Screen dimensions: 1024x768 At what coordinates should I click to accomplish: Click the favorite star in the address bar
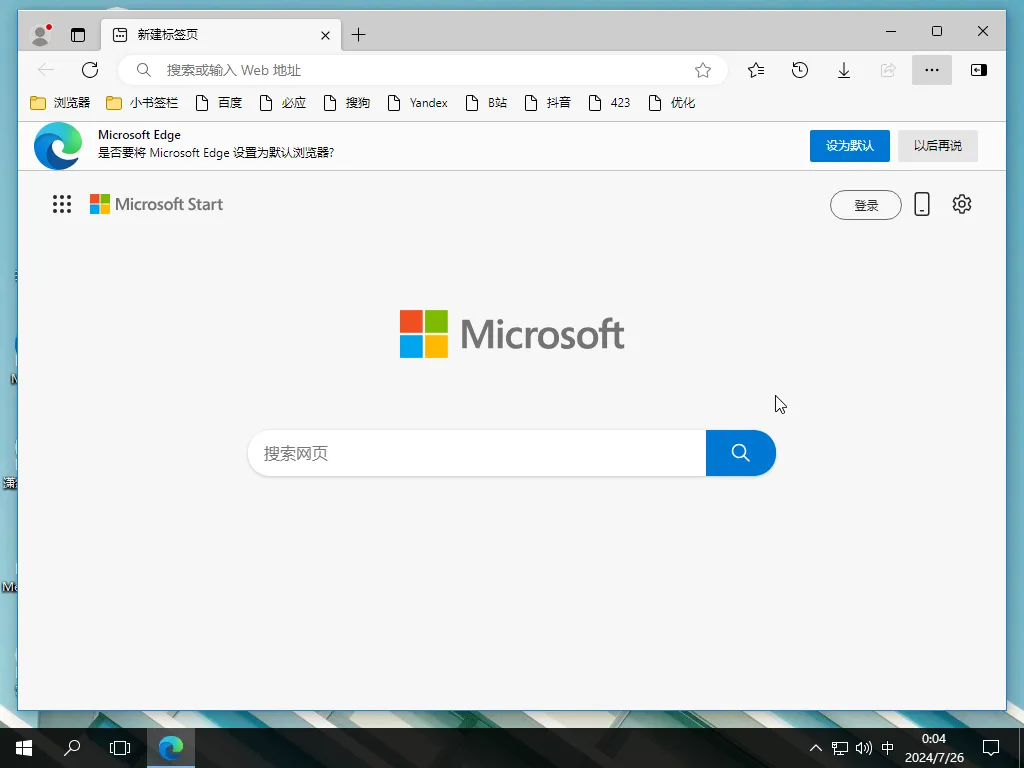coord(703,70)
